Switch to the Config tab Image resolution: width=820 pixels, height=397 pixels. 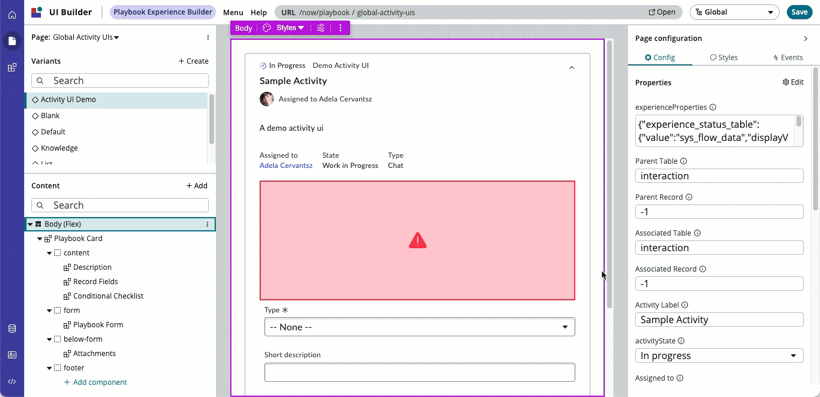point(660,58)
